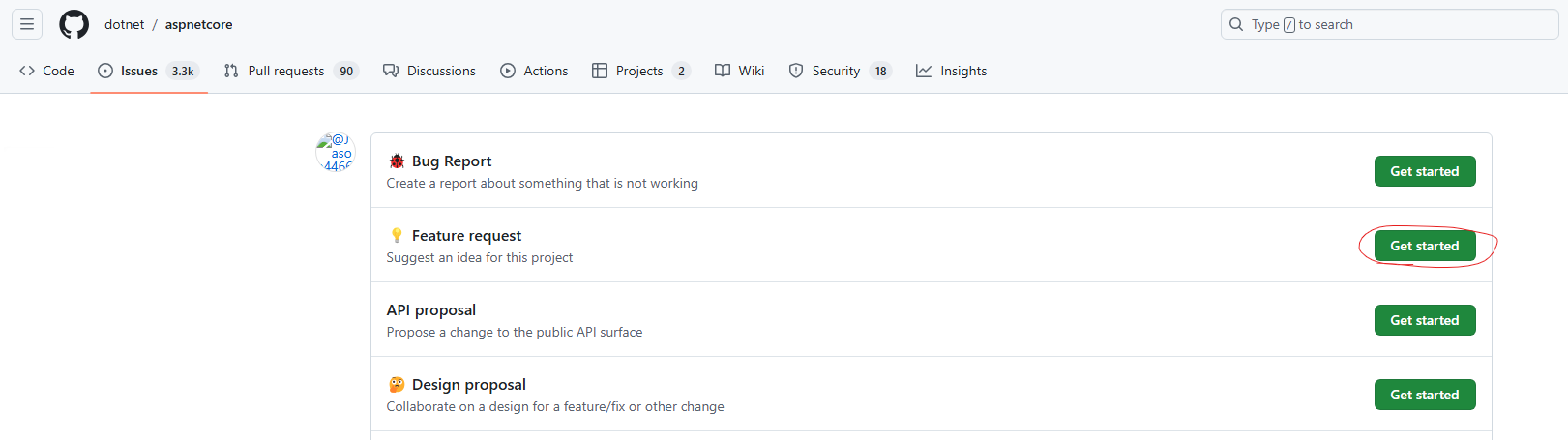Open the Projects tab

641,71
